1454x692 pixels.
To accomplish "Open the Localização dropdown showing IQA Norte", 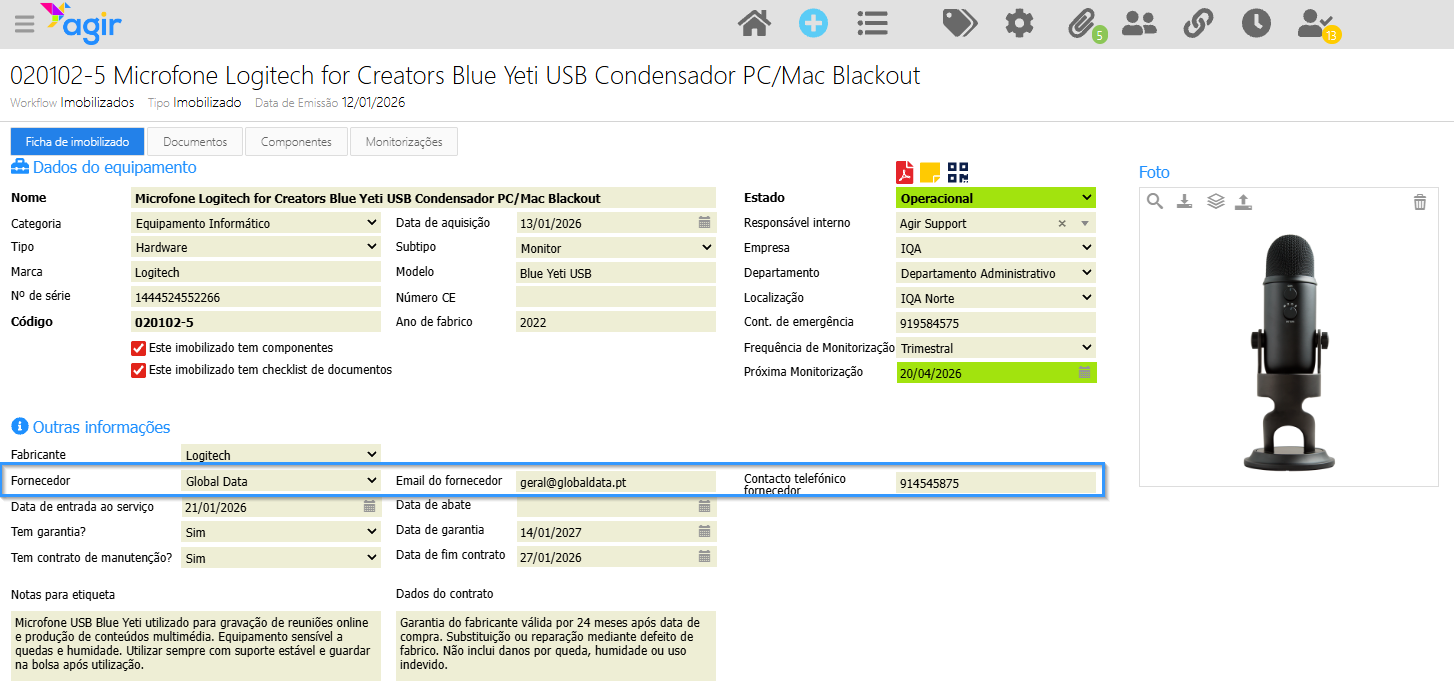I will point(996,298).
